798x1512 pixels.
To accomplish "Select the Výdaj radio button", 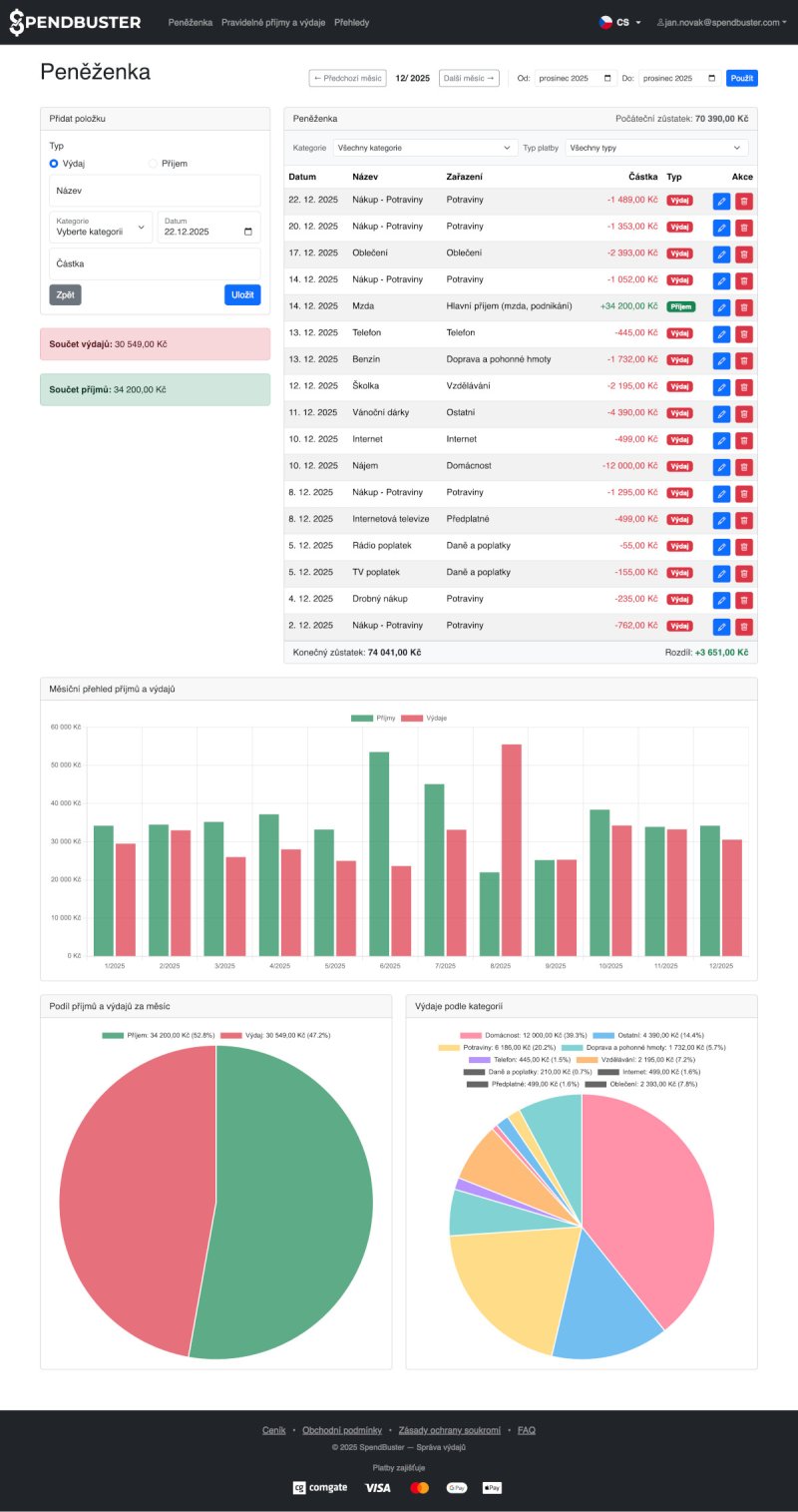I will [x=54, y=163].
